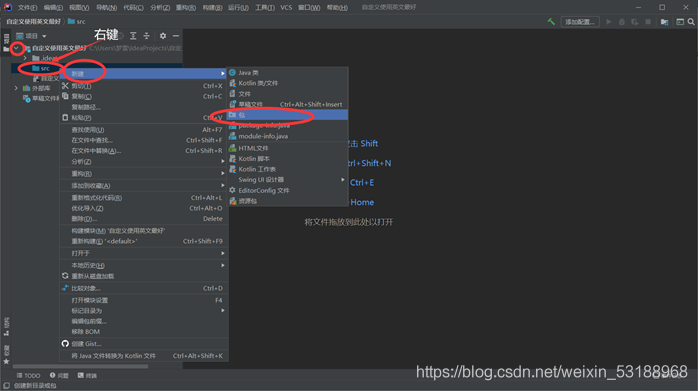698x391 pixels.
Task: Select 在文件中查找... in context menu
Action: pyautogui.click(x=144, y=140)
